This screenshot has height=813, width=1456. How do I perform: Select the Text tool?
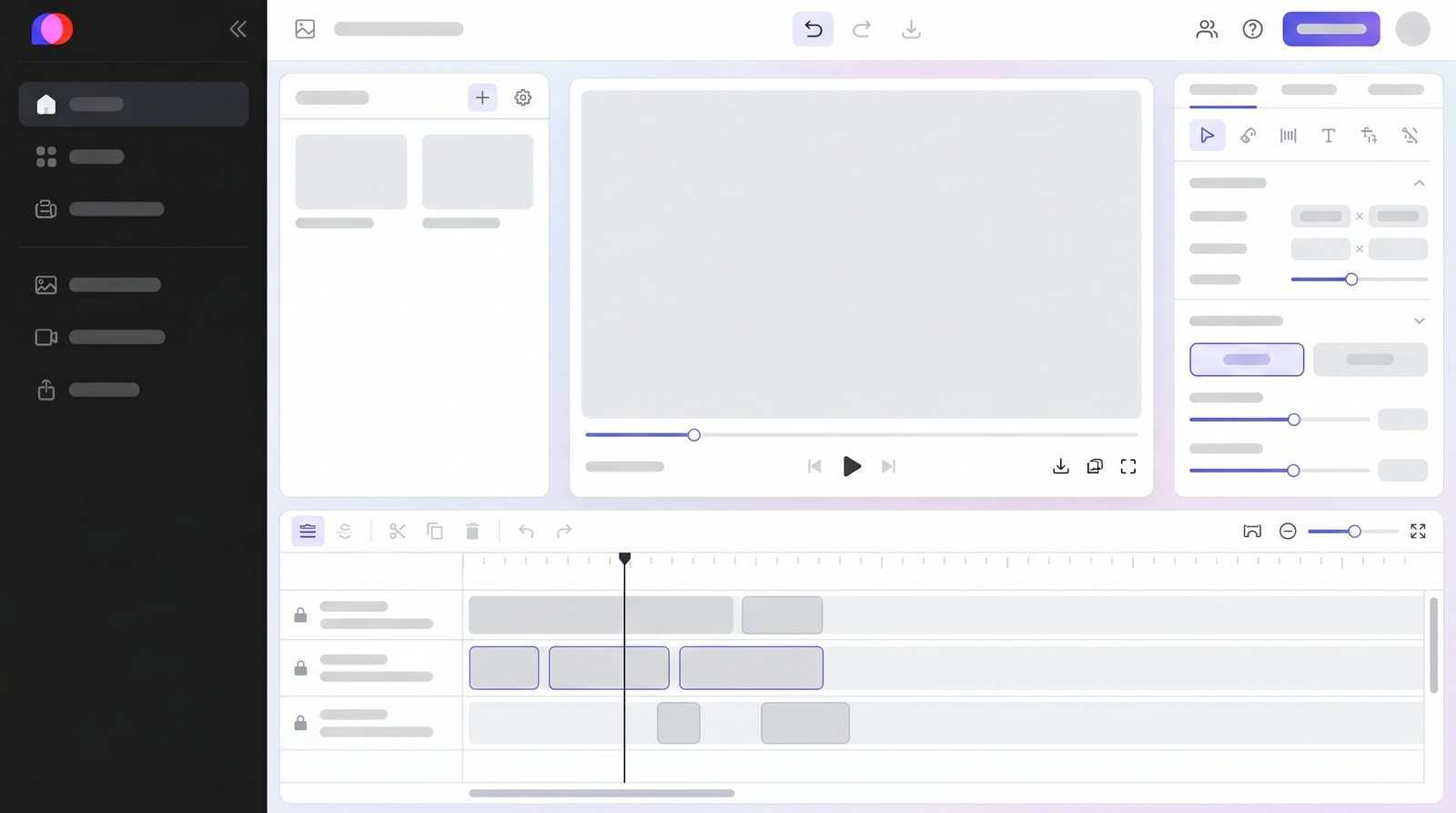pyautogui.click(x=1329, y=136)
